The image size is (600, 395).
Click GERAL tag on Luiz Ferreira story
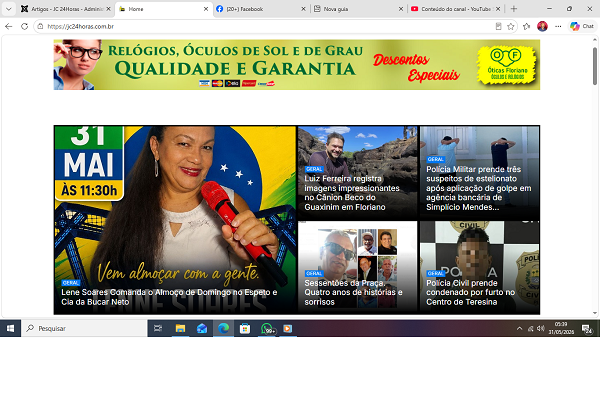tap(314, 169)
